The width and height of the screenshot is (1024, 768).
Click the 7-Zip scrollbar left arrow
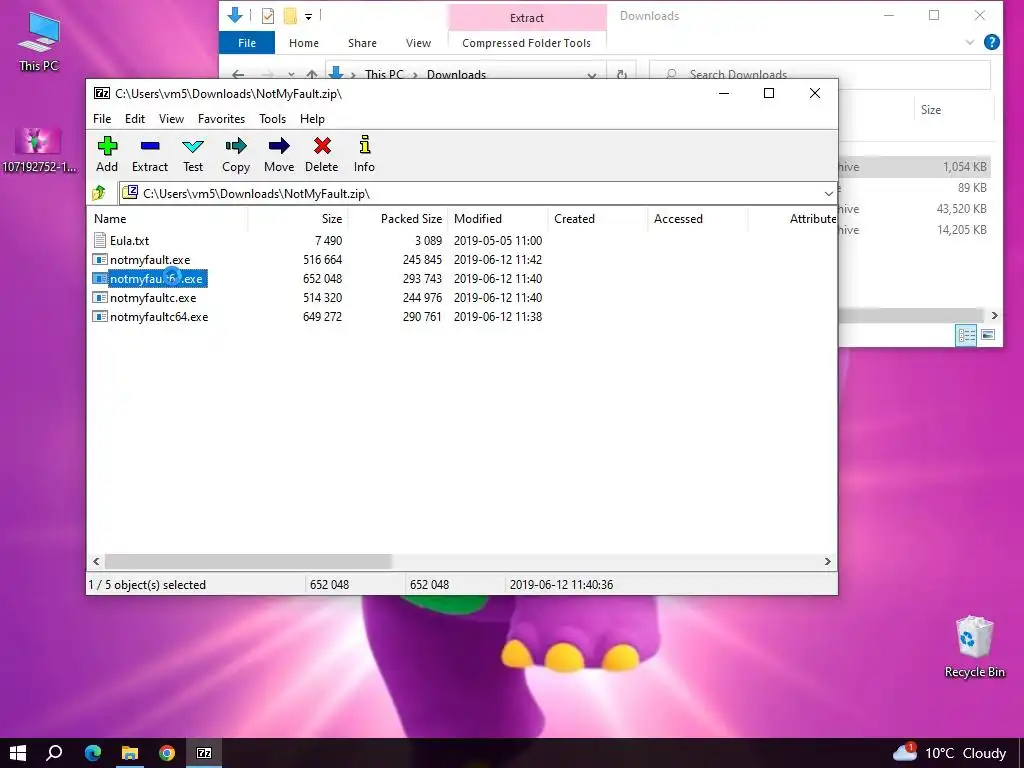click(x=97, y=562)
